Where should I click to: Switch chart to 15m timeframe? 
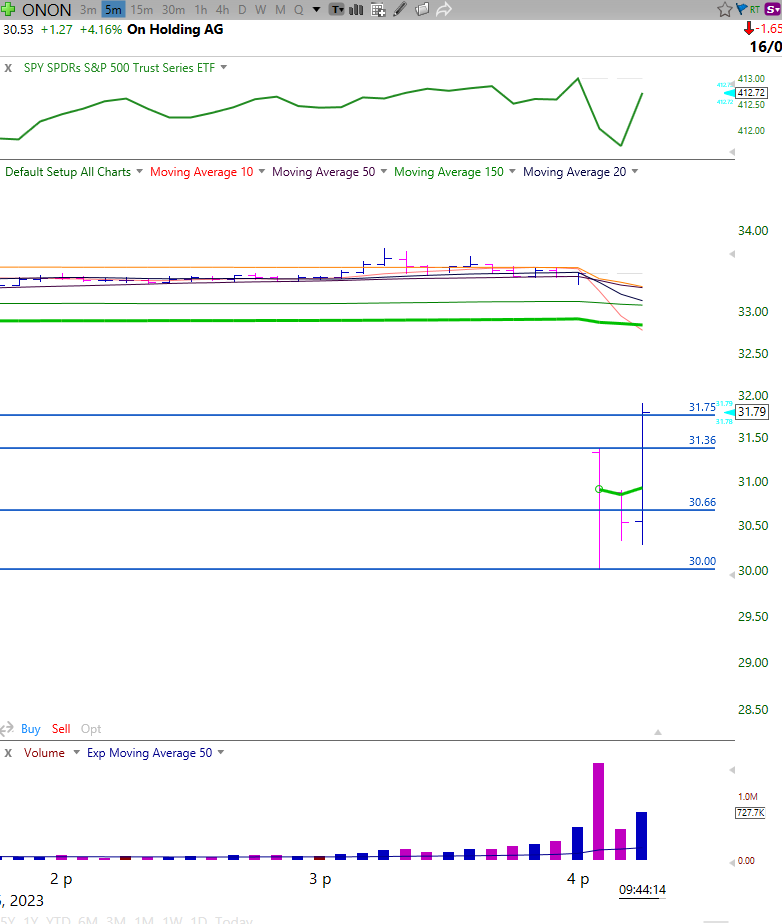(141, 10)
